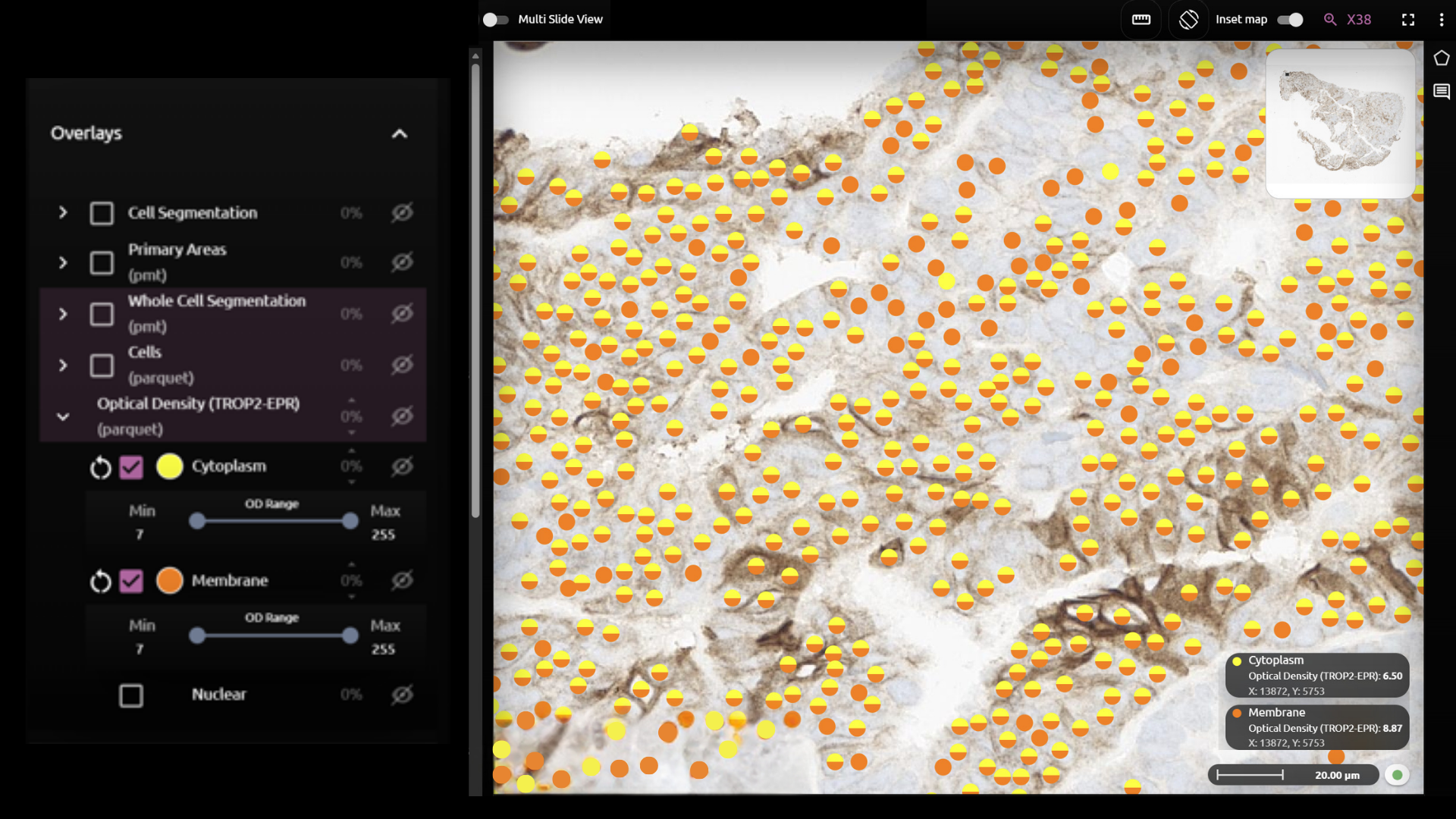This screenshot has width=1456, height=819.
Task: Toggle visibility of Optical Density overlay
Action: pyautogui.click(x=402, y=416)
